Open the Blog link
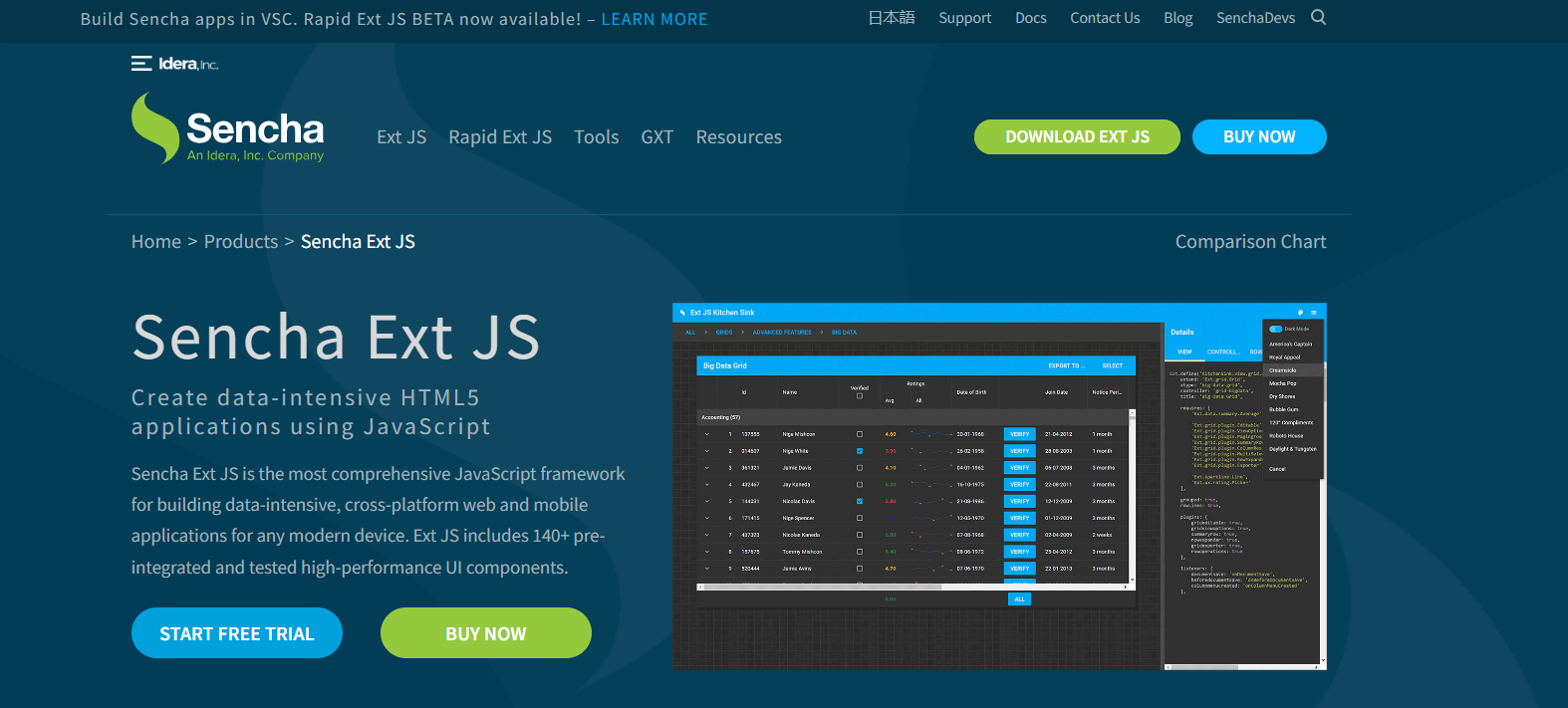The image size is (1568, 708). pyautogui.click(x=1178, y=18)
